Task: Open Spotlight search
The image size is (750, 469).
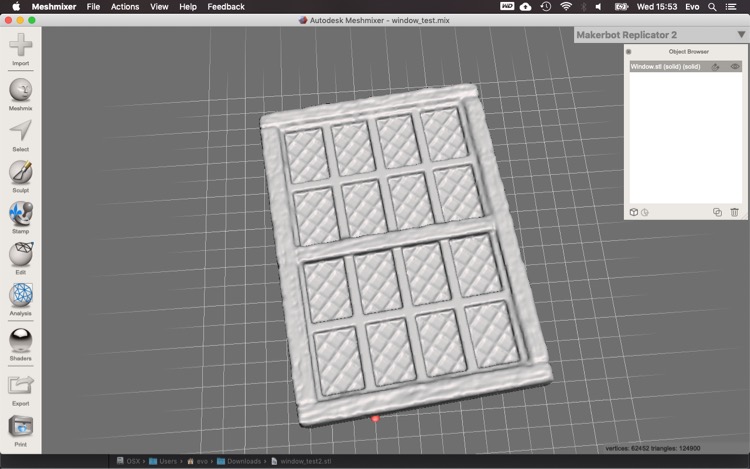Action: (x=712, y=7)
